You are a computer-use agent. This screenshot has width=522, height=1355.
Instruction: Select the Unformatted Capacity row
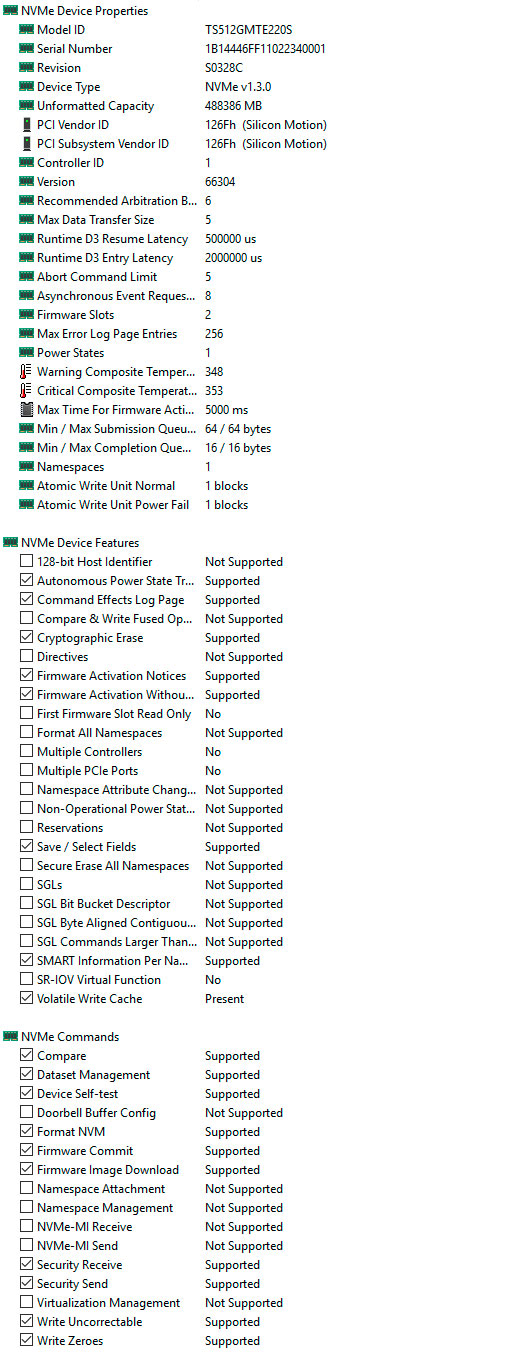click(x=261, y=106)
